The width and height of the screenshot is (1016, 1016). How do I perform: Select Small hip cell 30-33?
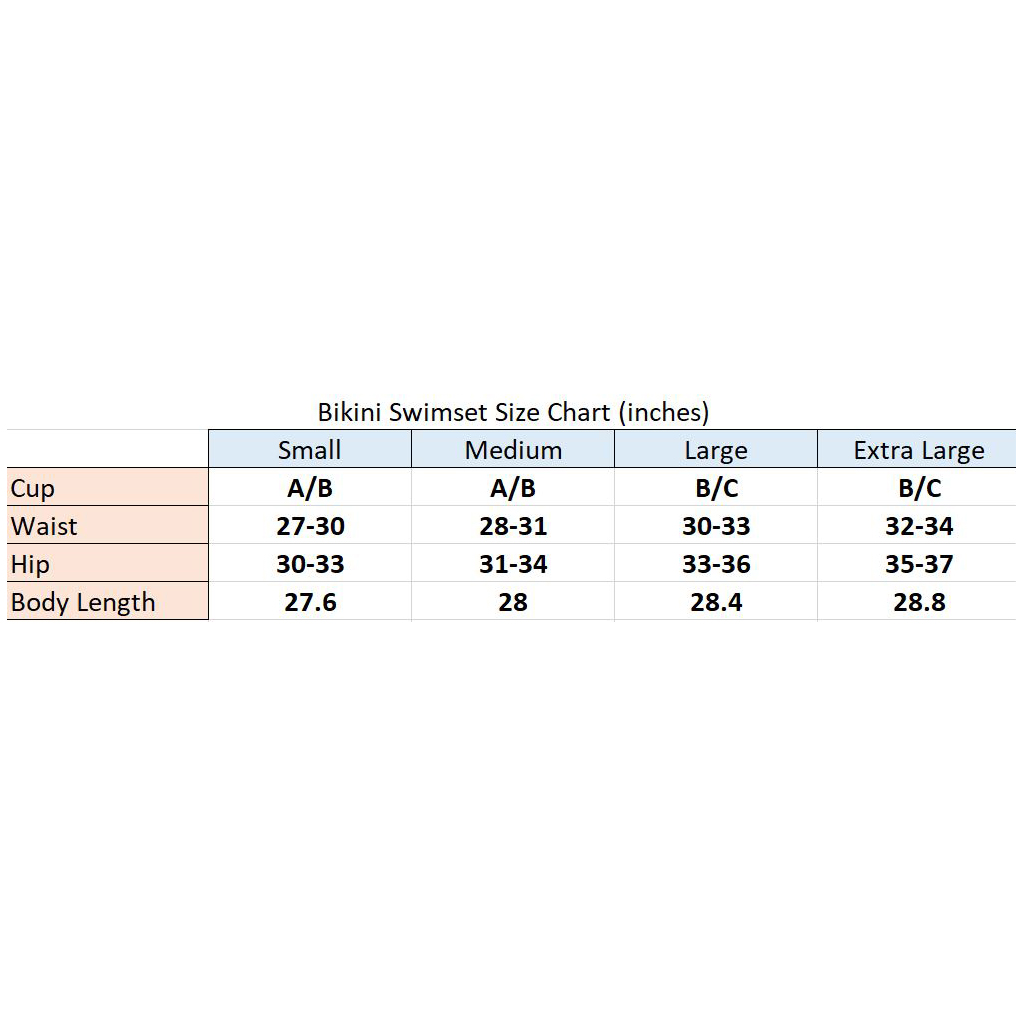(310, 563)
